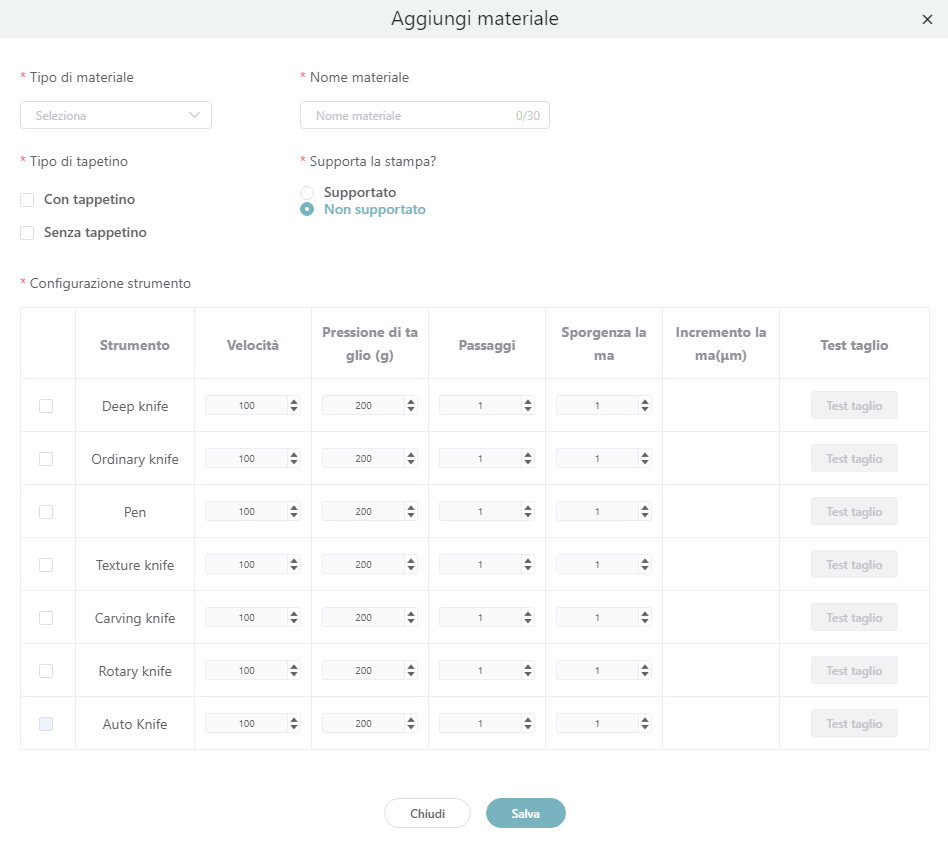Tick the Rotary knife row checkbox

pos(46,671)
